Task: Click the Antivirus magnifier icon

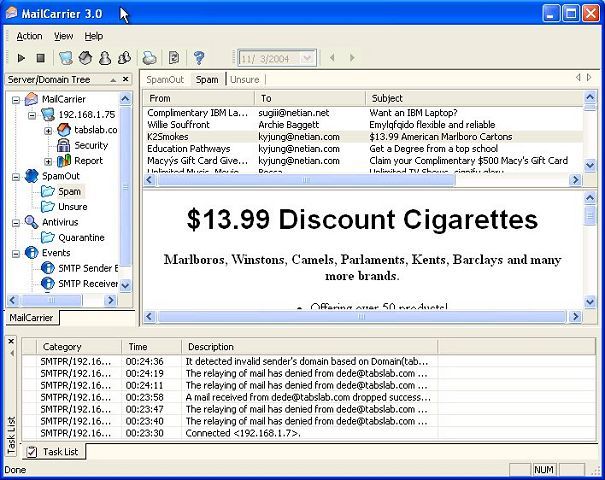Action: coord(31,222)
